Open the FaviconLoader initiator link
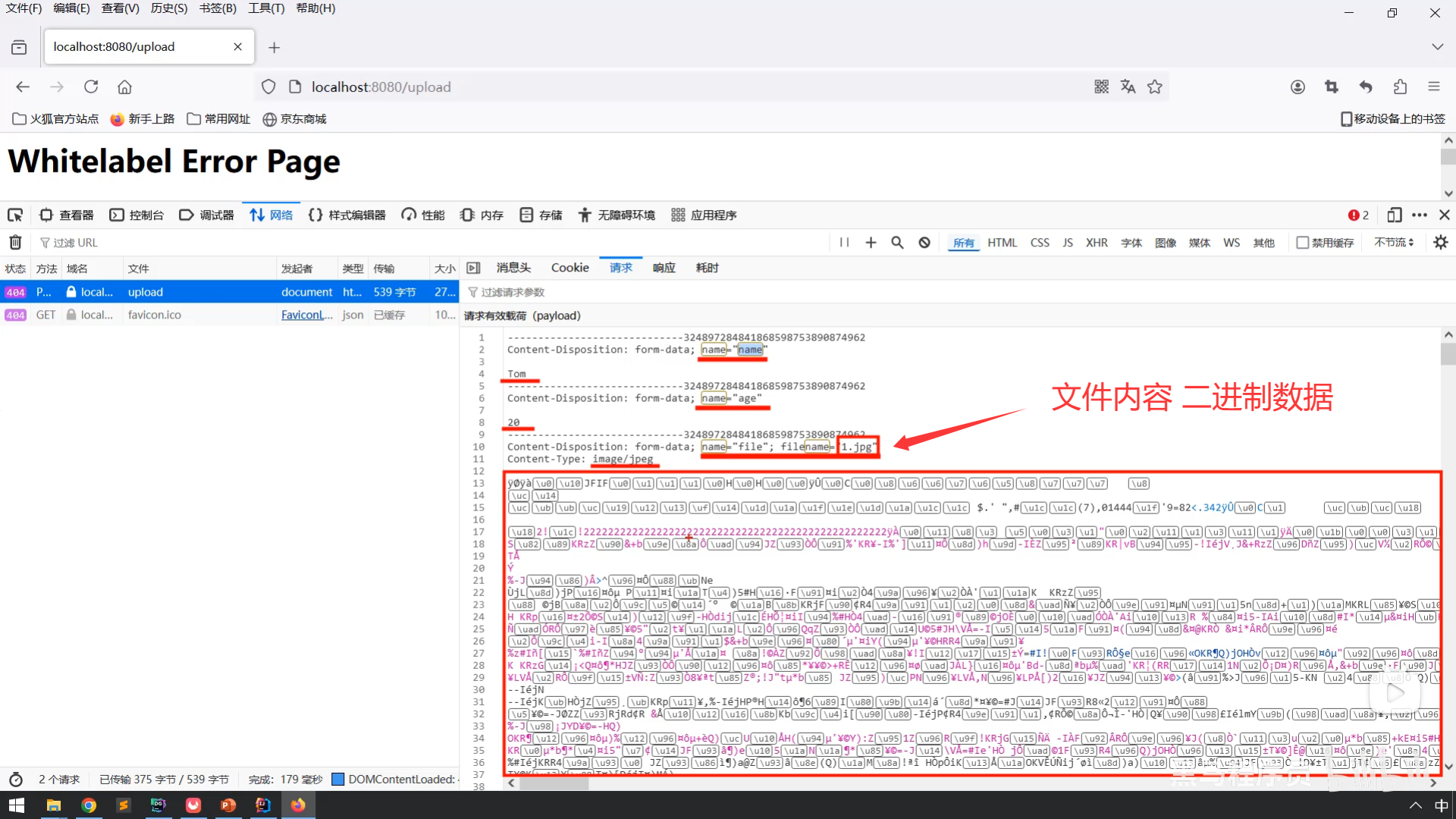This screenshot has width=1456, height=819. pos(306,315)
